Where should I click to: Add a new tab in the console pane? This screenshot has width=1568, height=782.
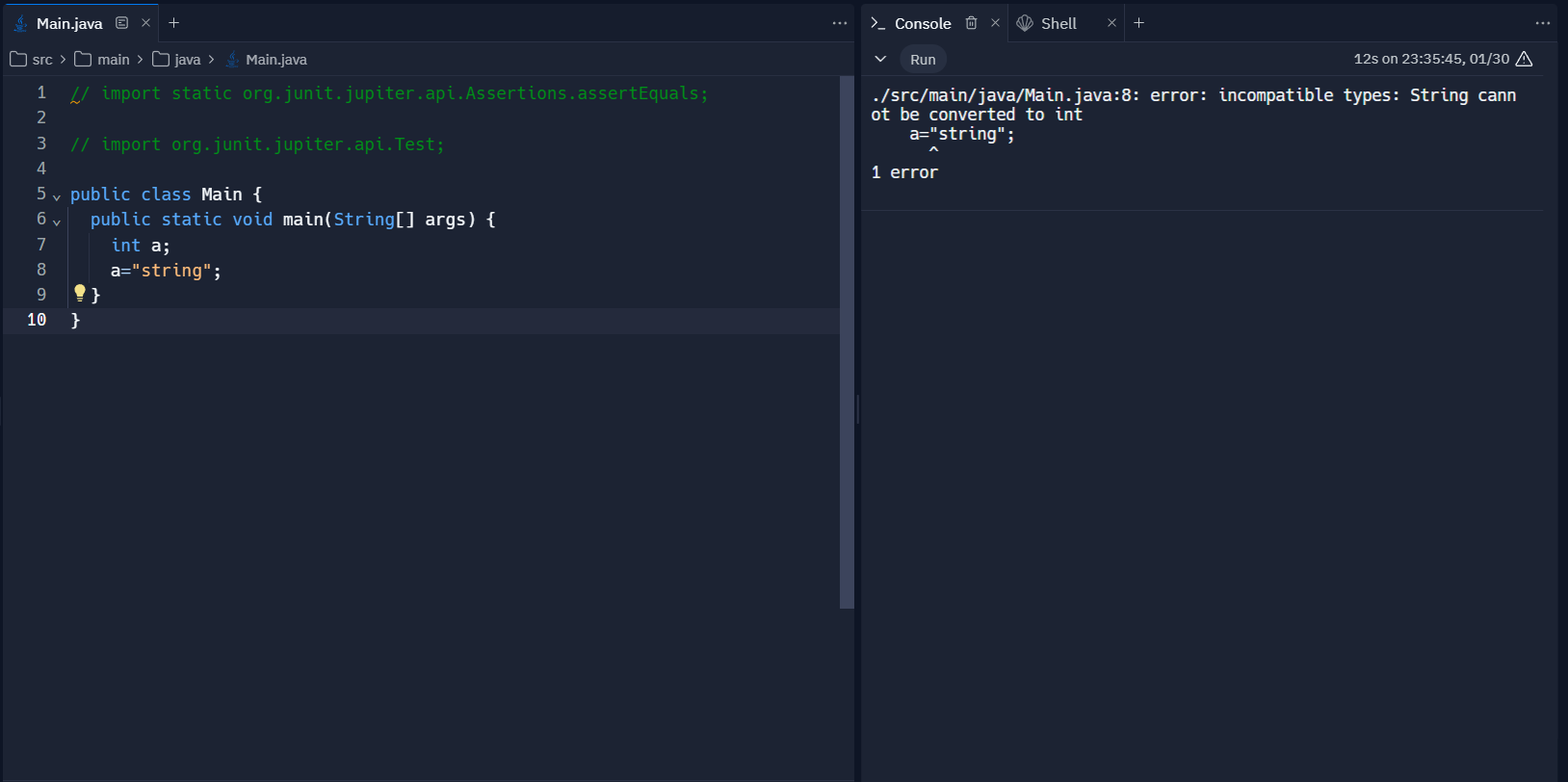pyautogui.click(x=1139, y=23)
